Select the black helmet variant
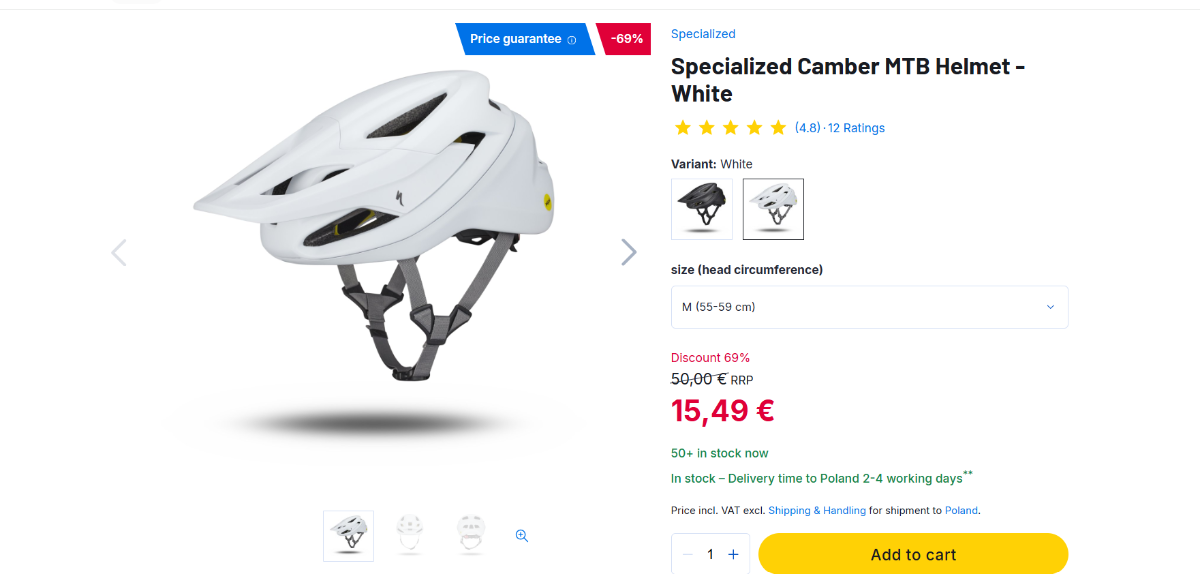Viewport: 1200px width, 574px height. 702,209
